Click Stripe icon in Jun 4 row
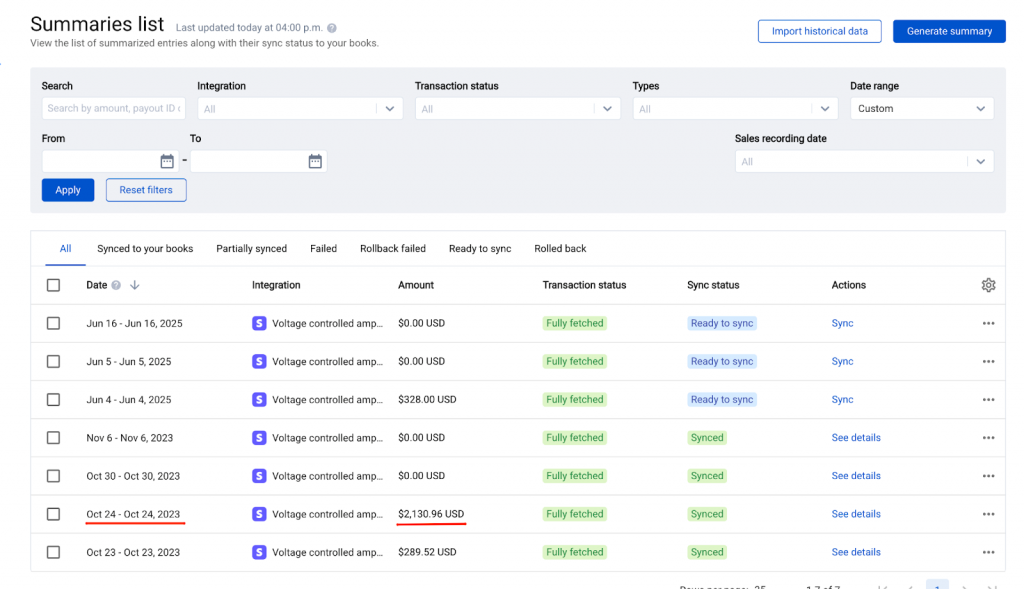This screenshot has width=1024, height=589. click(259, 400)
